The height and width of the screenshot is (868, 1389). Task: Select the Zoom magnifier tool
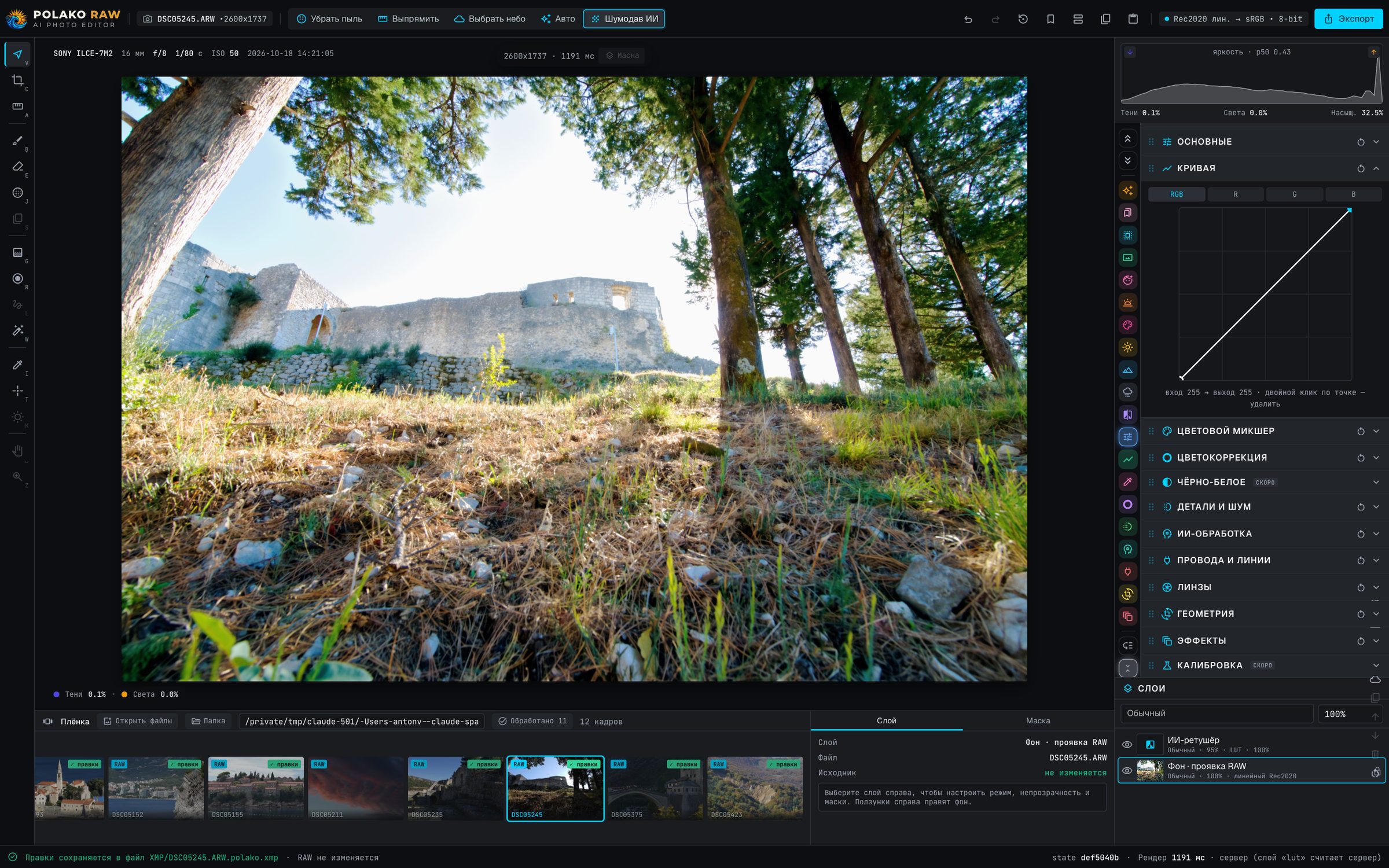18,476
